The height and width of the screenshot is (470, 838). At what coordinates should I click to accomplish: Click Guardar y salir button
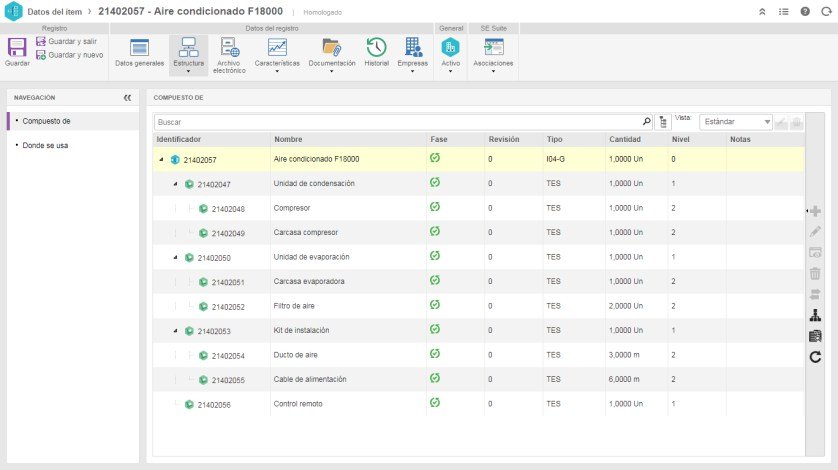coord(67,41)
